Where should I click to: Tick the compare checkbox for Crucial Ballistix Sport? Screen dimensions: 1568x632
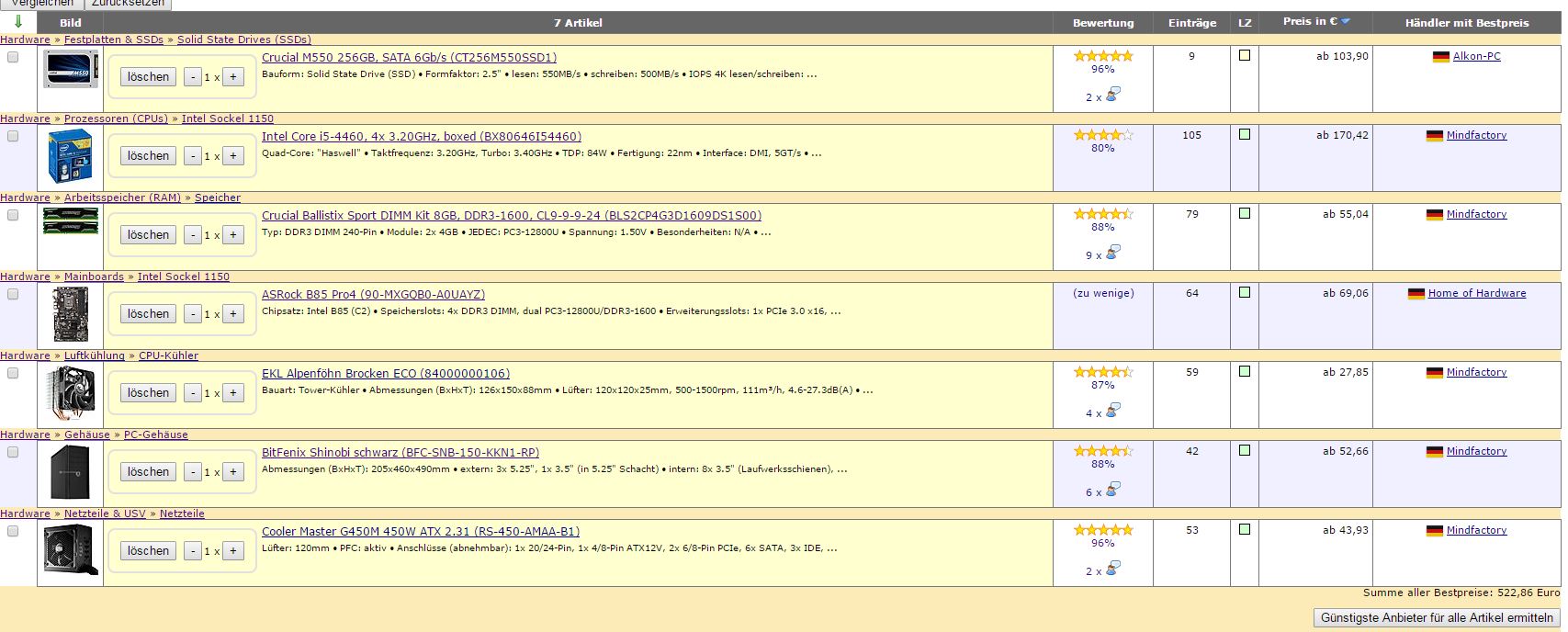13,215
